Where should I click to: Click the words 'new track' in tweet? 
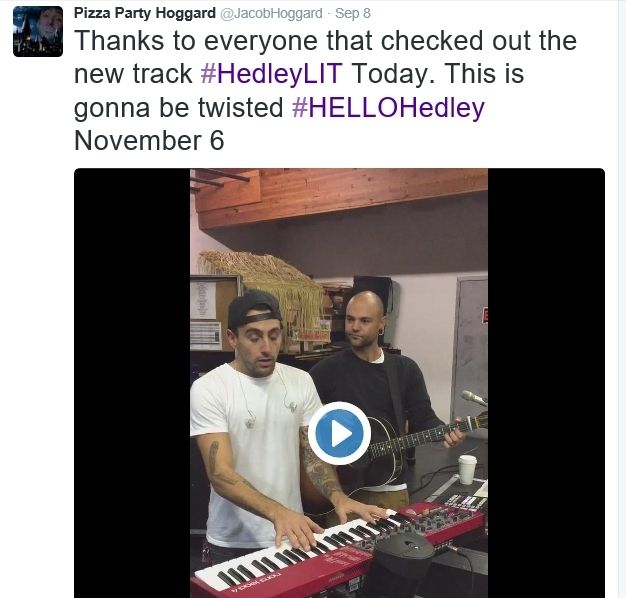(x=133, y=74)
